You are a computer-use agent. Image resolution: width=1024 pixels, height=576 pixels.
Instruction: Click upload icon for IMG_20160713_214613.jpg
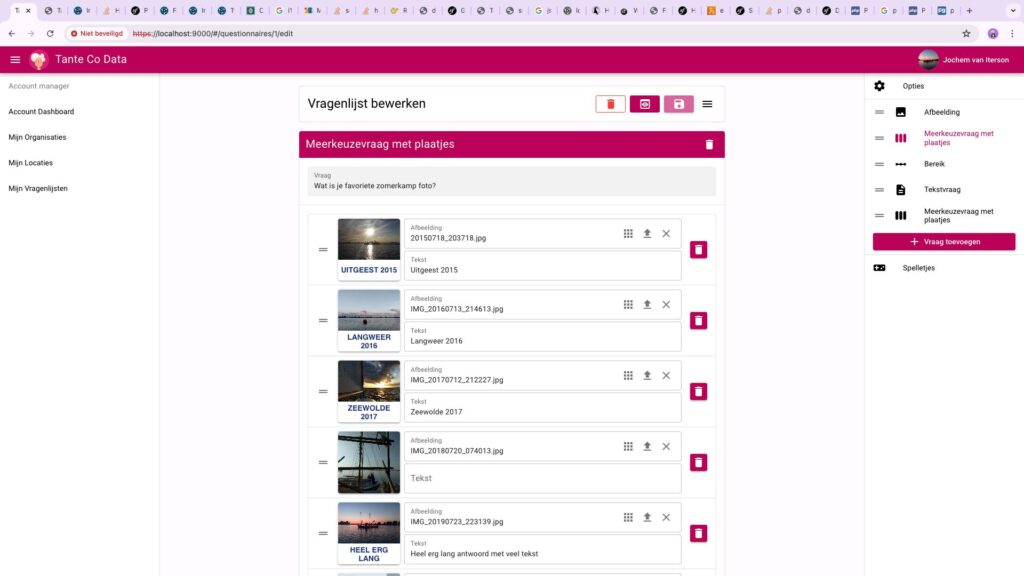(x=647, y=305)
